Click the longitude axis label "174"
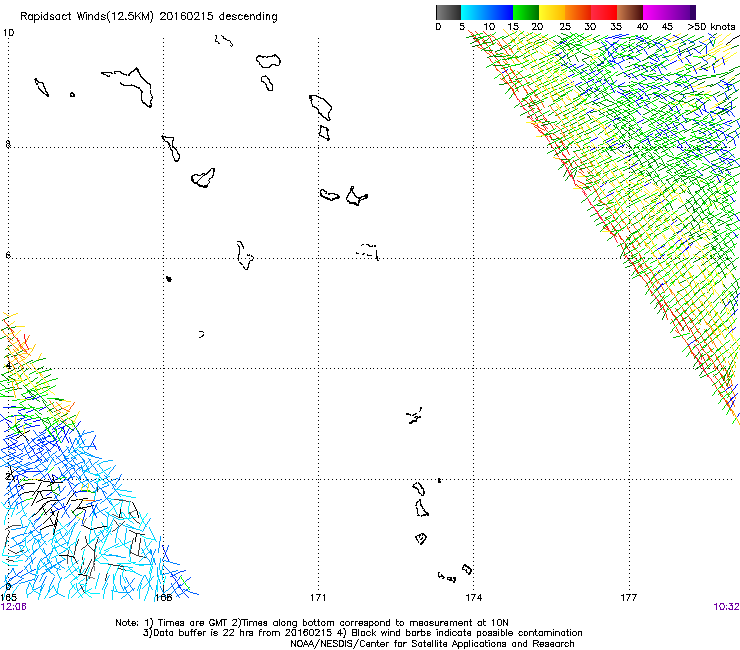740x650 pixels. point(473,598)
